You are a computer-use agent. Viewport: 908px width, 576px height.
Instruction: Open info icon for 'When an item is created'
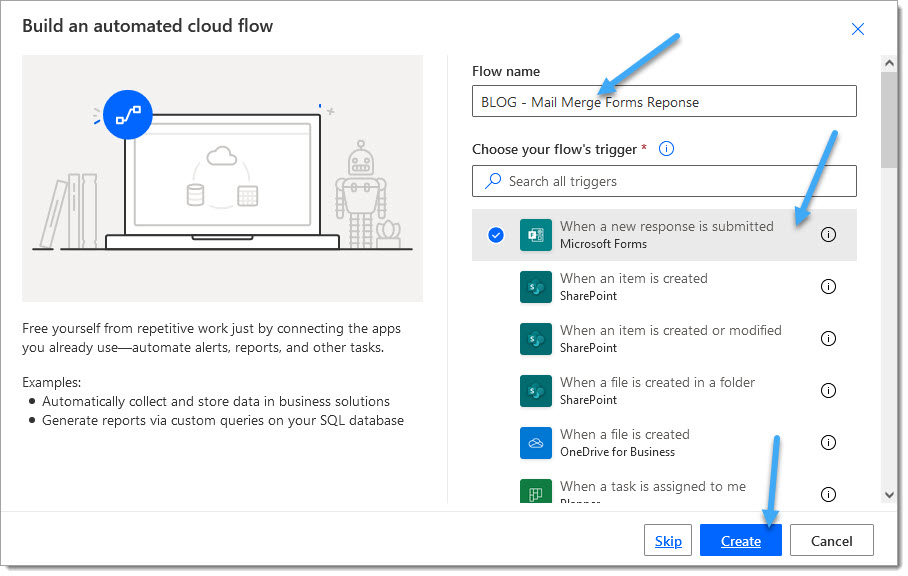click(x=828, y=287)
